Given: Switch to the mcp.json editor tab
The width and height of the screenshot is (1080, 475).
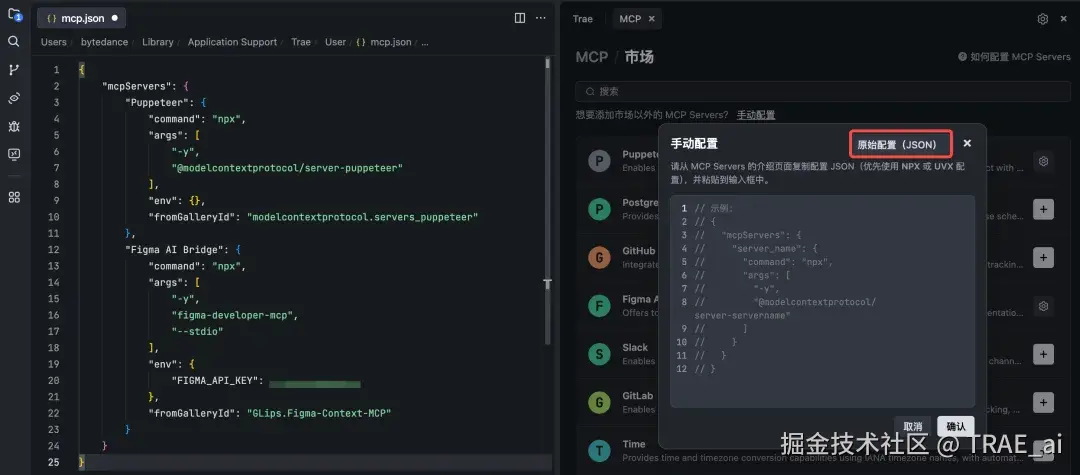Looking at the screenshot, I should tap(81, 19).
